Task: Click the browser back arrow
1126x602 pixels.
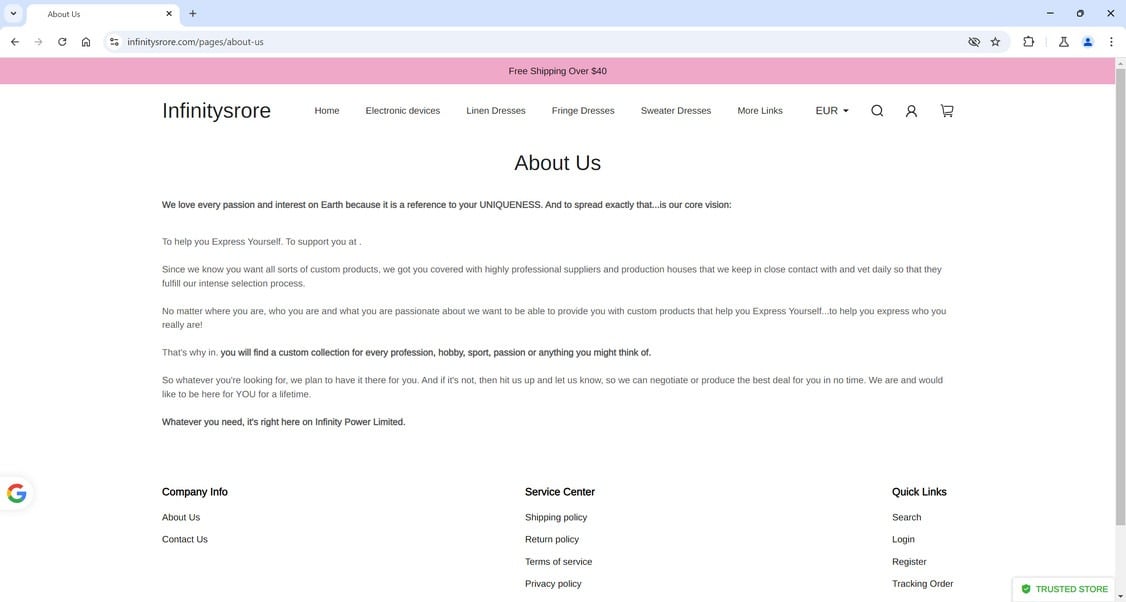Action: point(15,42)
